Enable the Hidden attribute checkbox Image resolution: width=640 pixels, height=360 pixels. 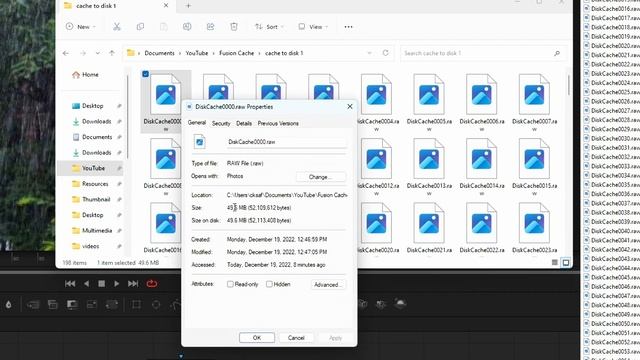(269, 284)
